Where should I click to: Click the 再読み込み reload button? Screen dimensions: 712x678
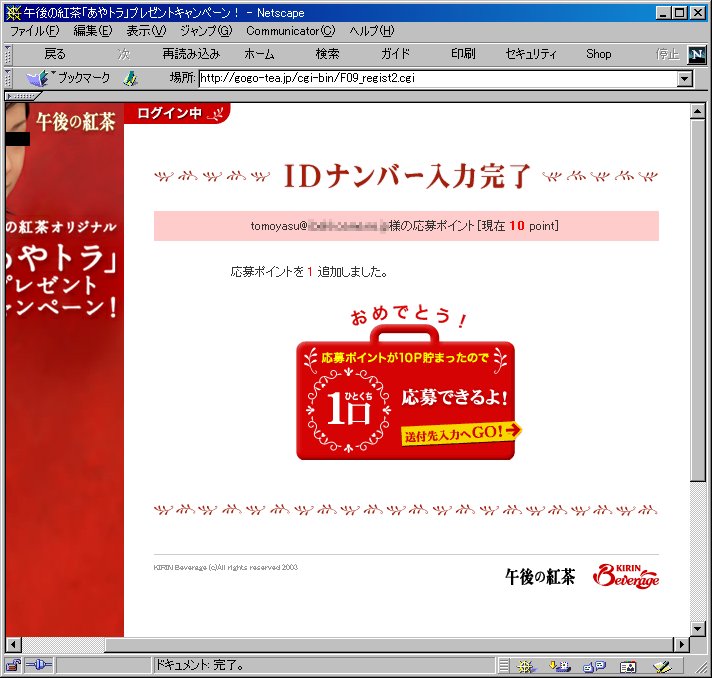pyautogui.click(x=191, y=54)
